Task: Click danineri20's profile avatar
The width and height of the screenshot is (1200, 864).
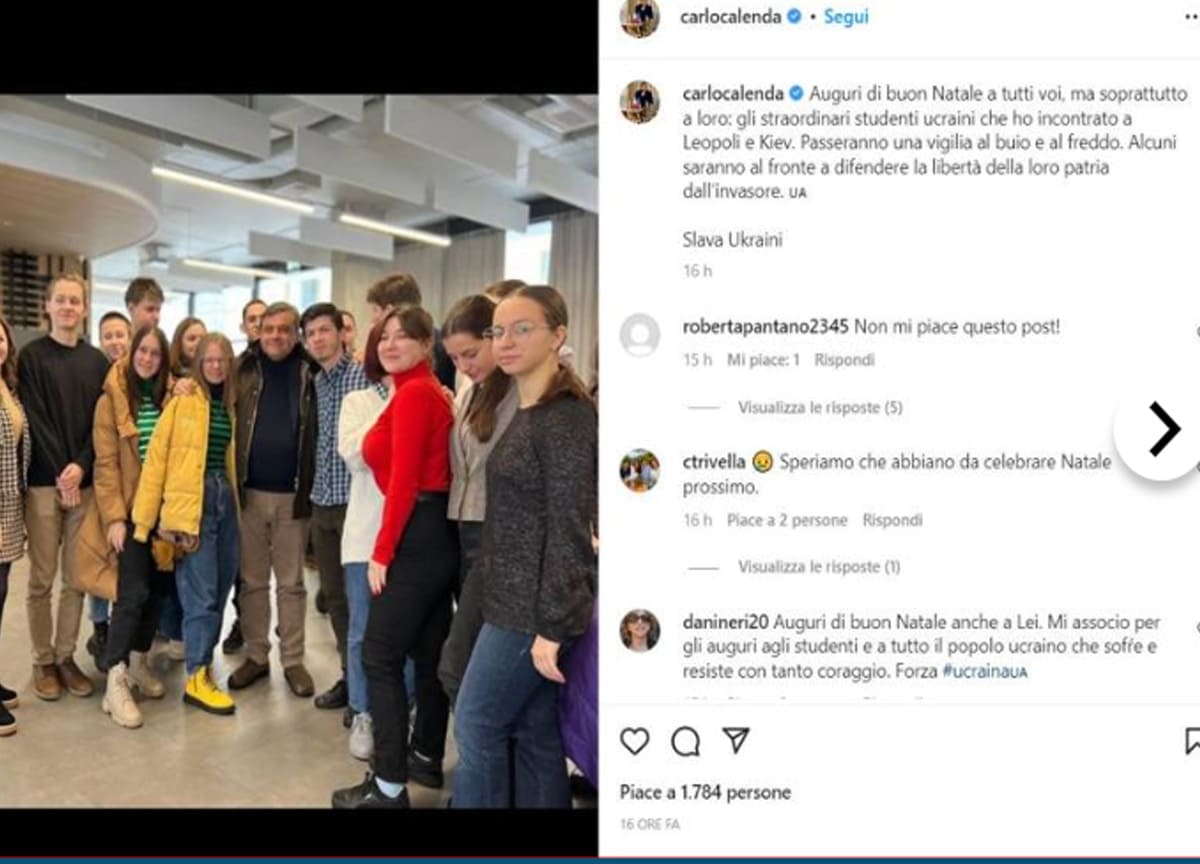Action: (639, 630)
